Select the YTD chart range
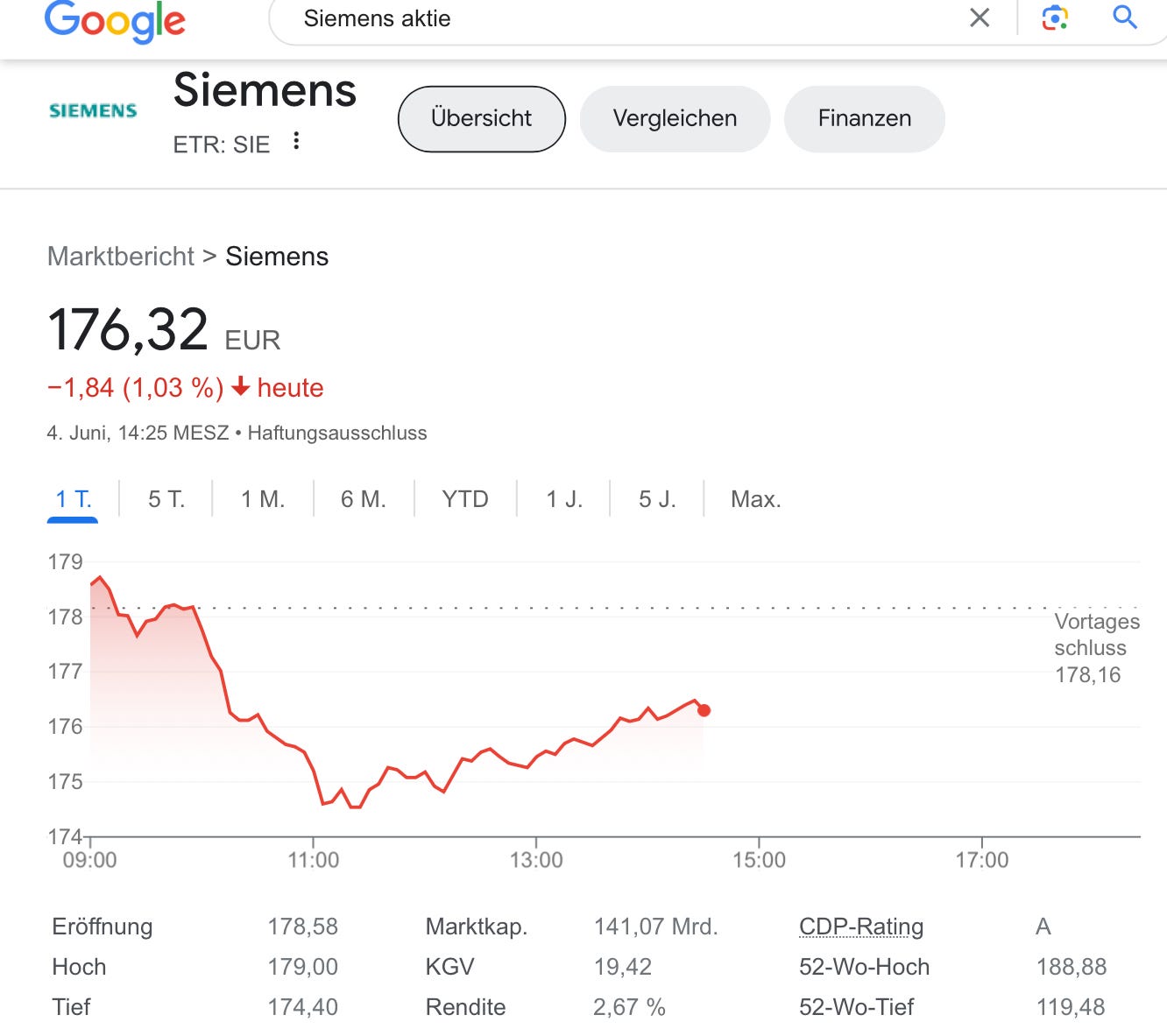The width and height of the screenshot is (1167, 1036). coord(465,499)
